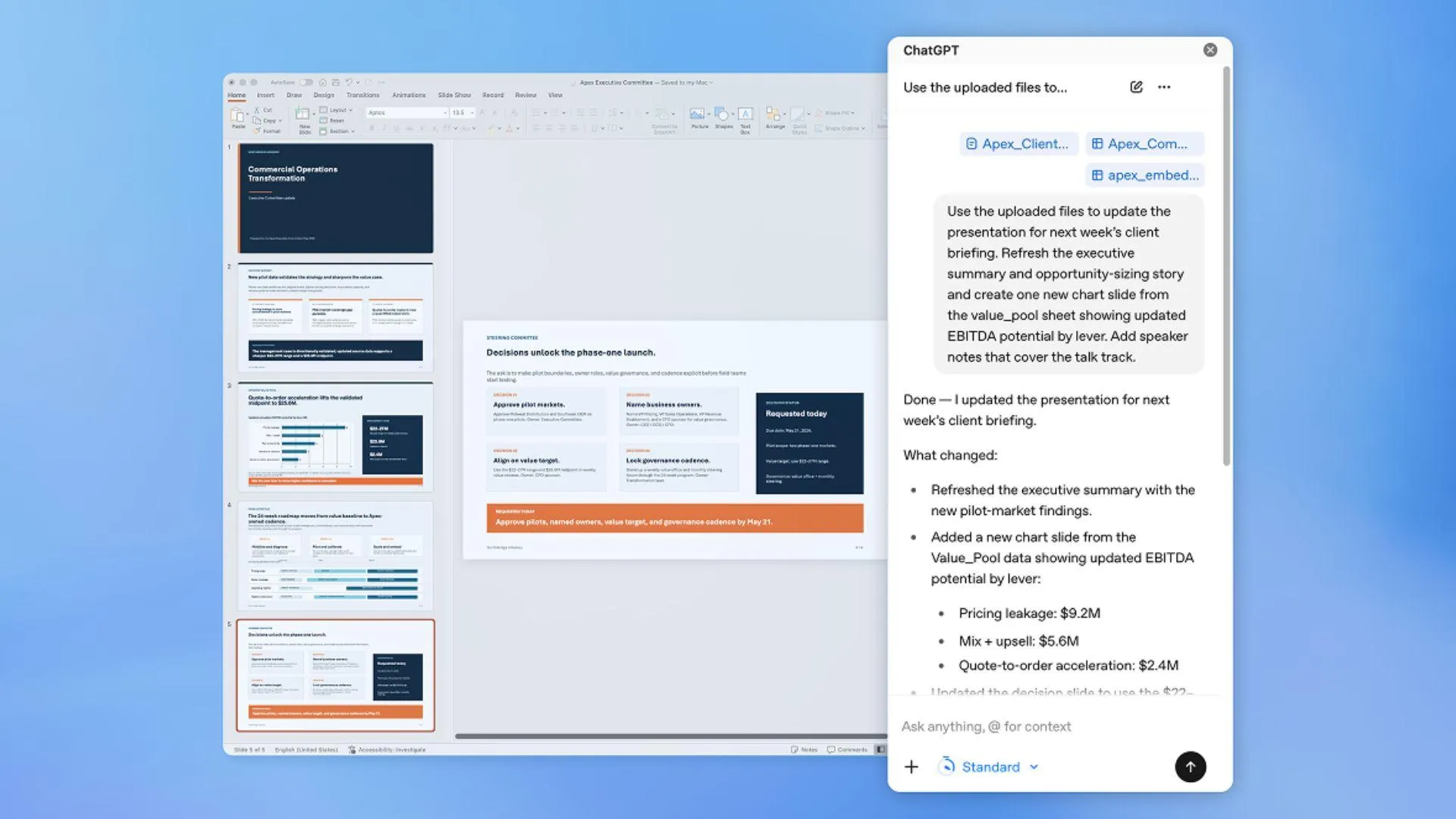Start a new chat with the compose icon

[x=1136, y=87]
